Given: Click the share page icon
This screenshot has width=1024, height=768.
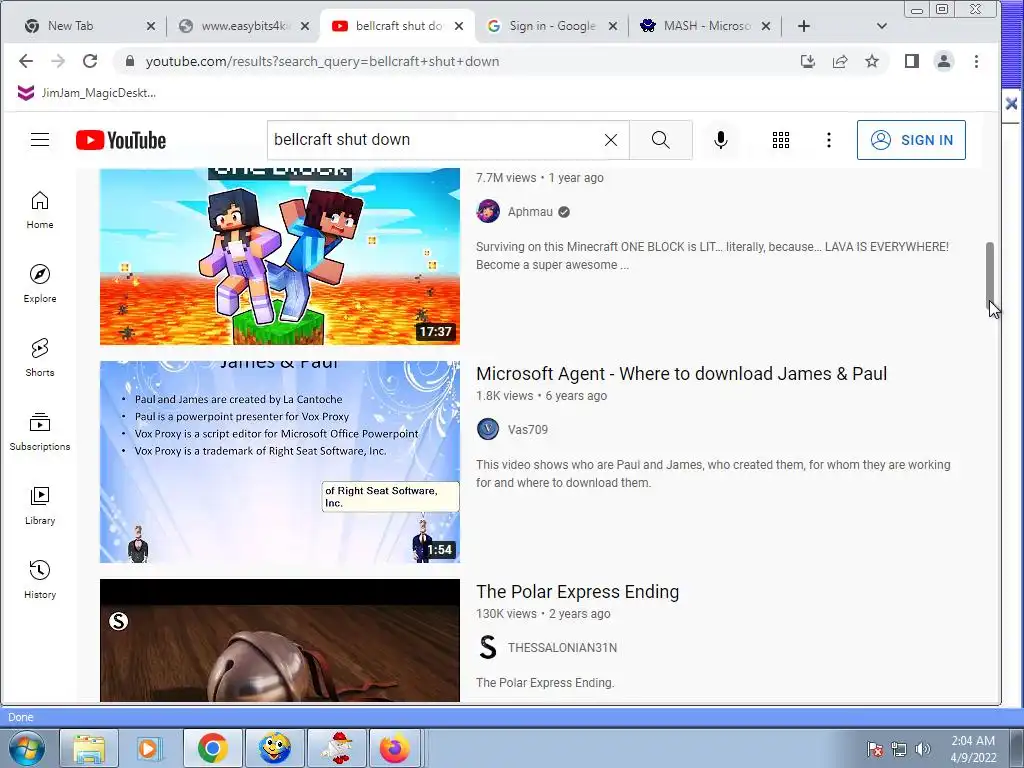Looking at the screenshot, I should [840, 61].
